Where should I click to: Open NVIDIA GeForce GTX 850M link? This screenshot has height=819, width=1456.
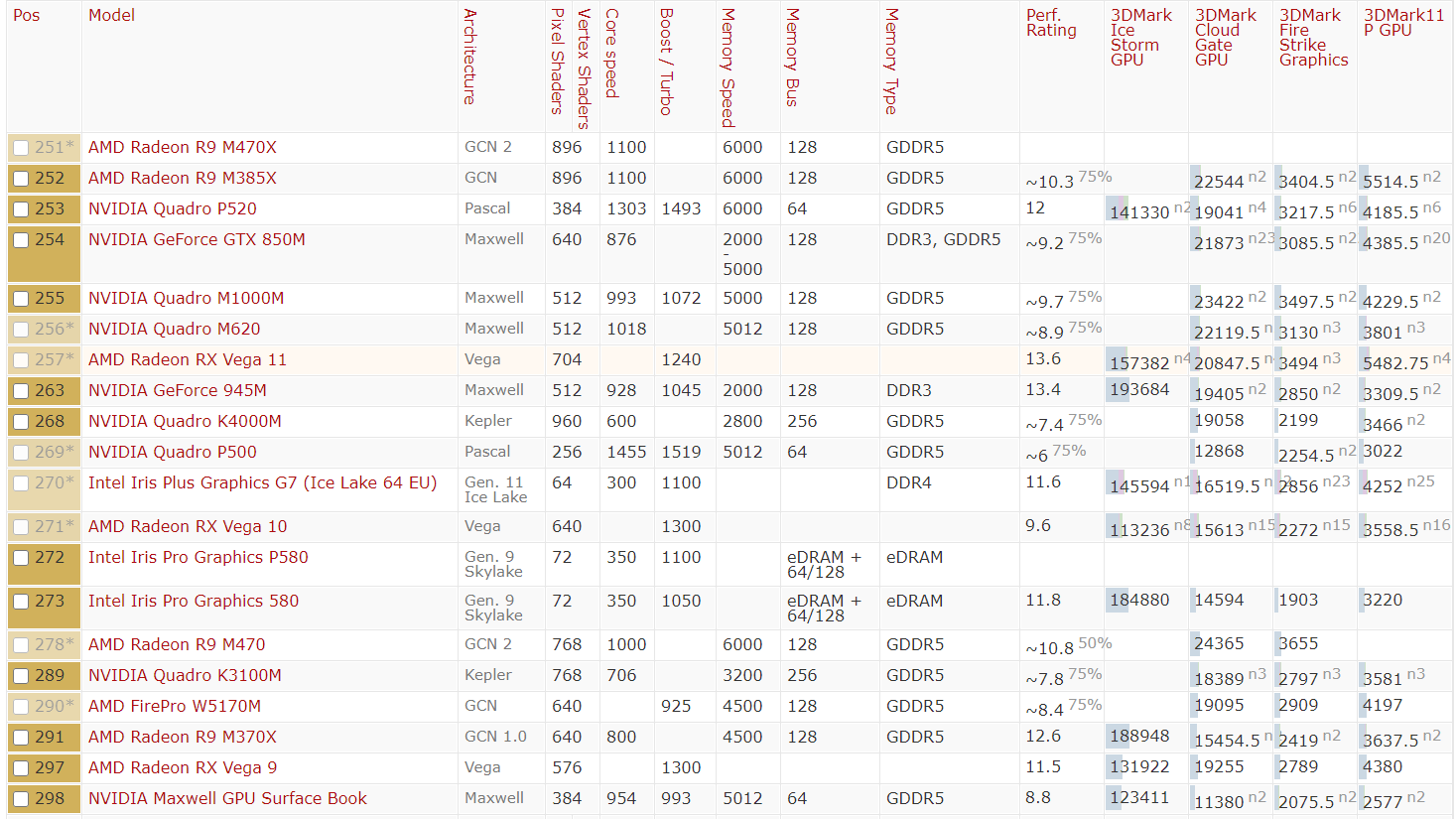(197, 240)
